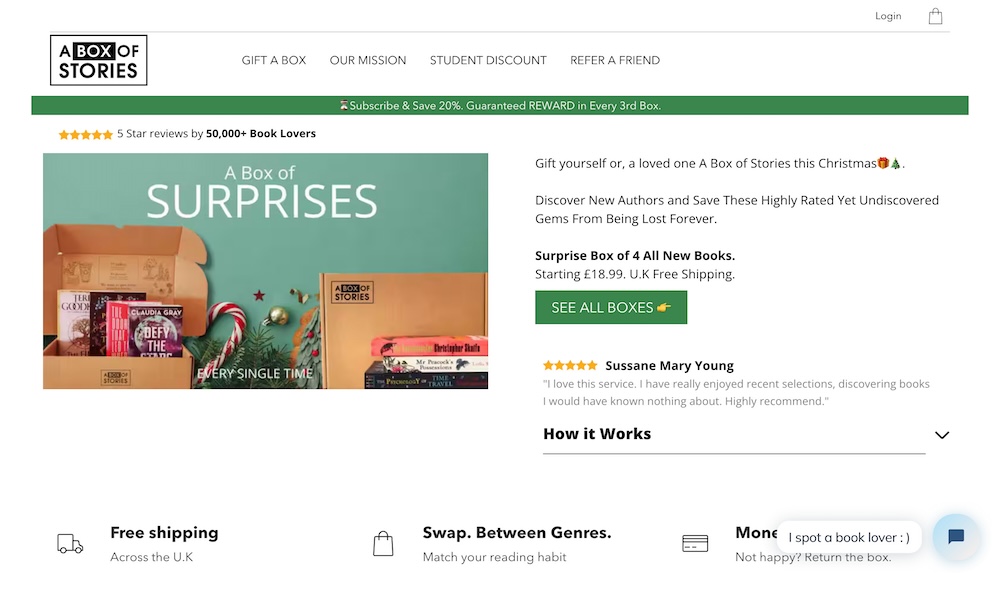Click the free shipping truck icon

(x=70, y=544)
